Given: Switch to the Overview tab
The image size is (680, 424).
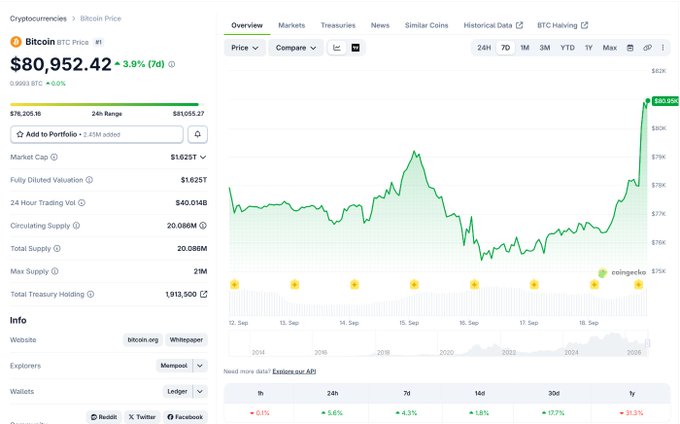Looking at the screenshot, I should coord(247,25).
